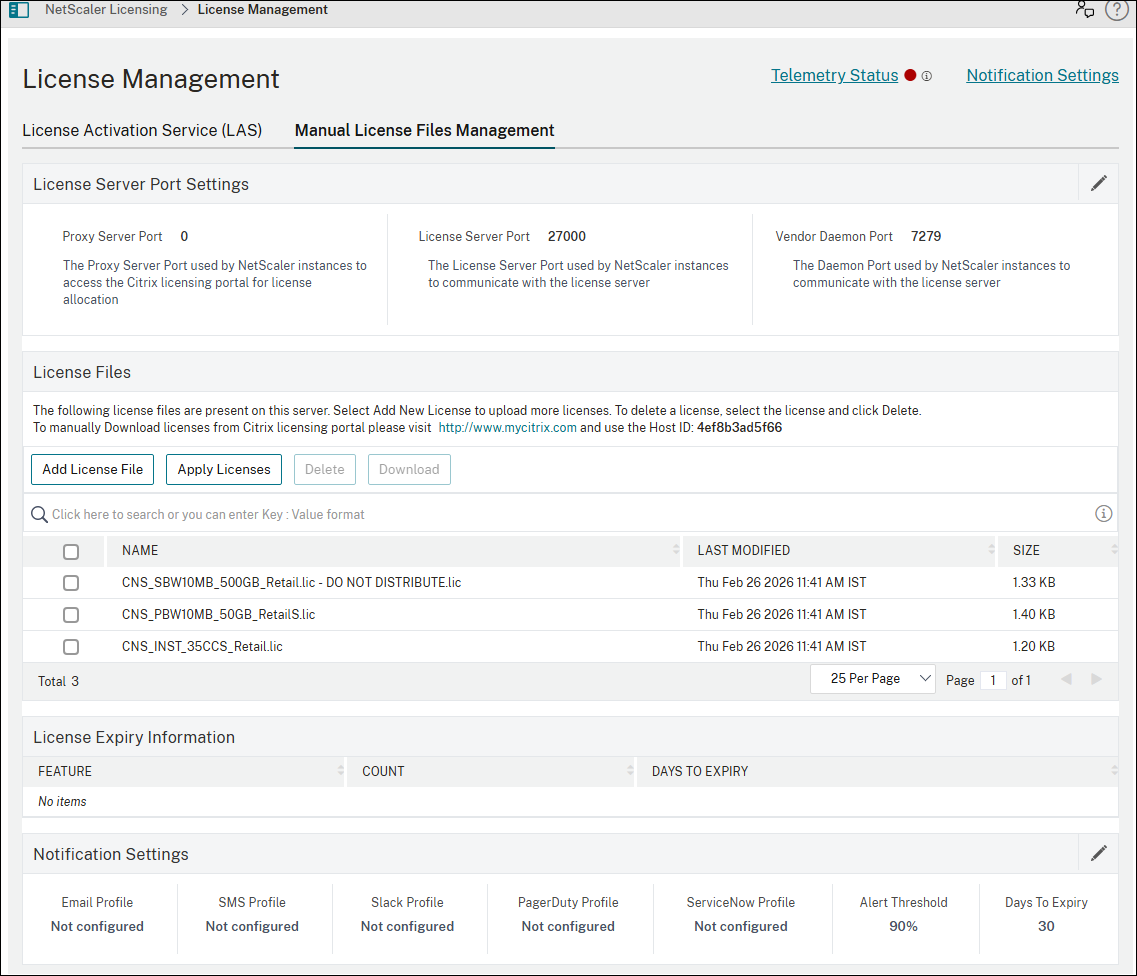
Task: Select Manual License Files Management tab
Action: pos(424,131)
